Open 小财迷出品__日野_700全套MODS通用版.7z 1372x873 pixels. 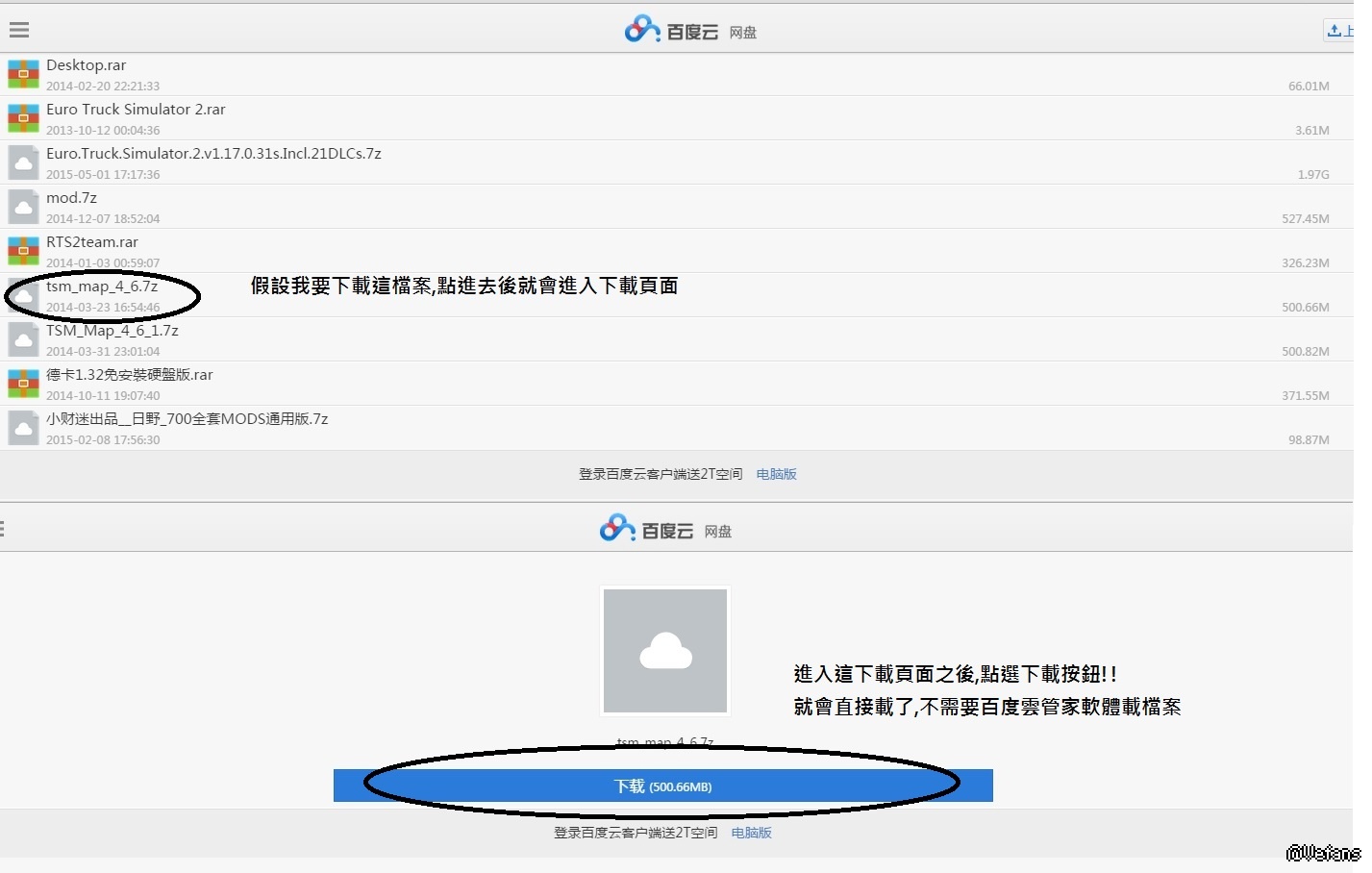tap(187, 419)
